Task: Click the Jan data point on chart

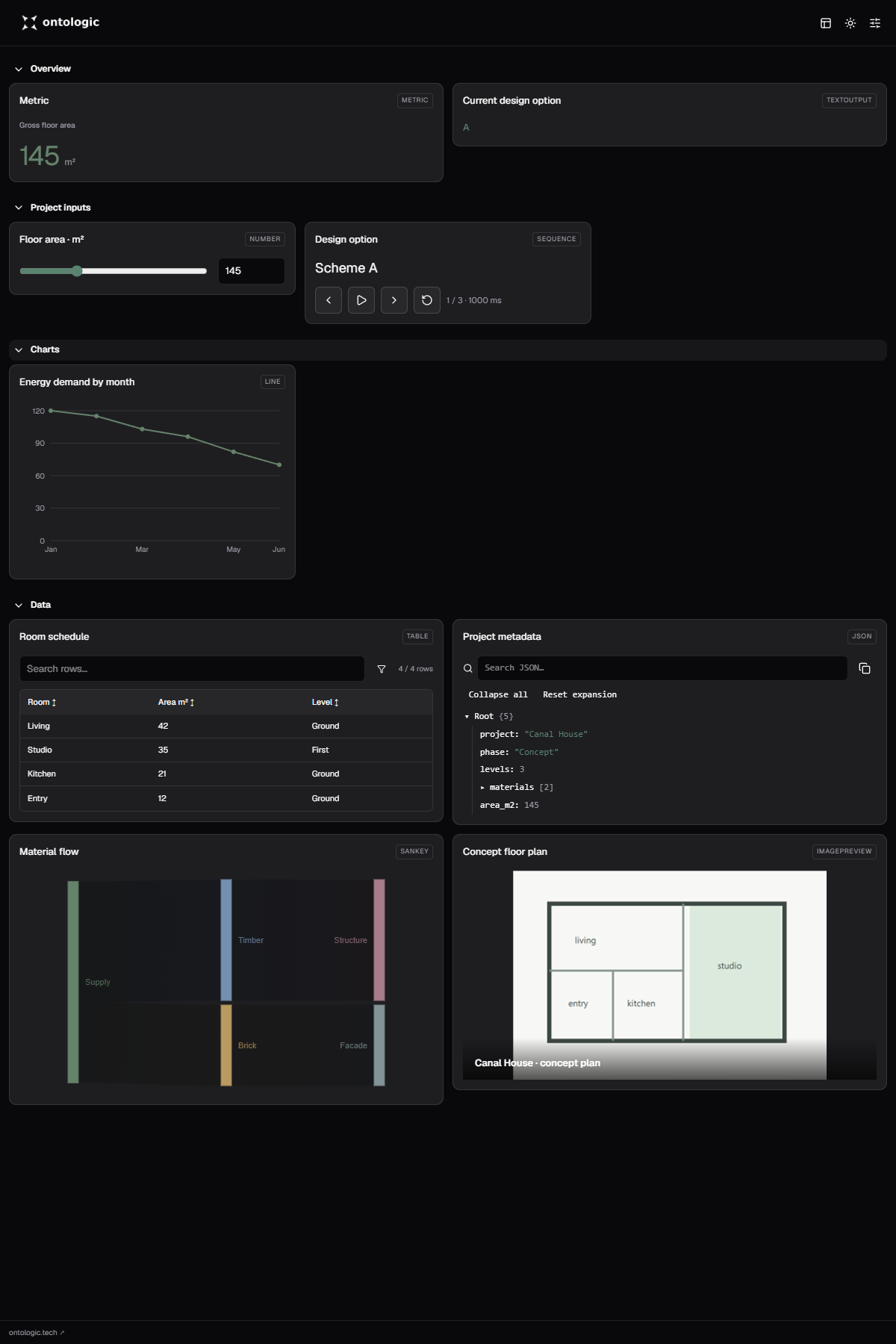Action: click(x=51, y=411)
